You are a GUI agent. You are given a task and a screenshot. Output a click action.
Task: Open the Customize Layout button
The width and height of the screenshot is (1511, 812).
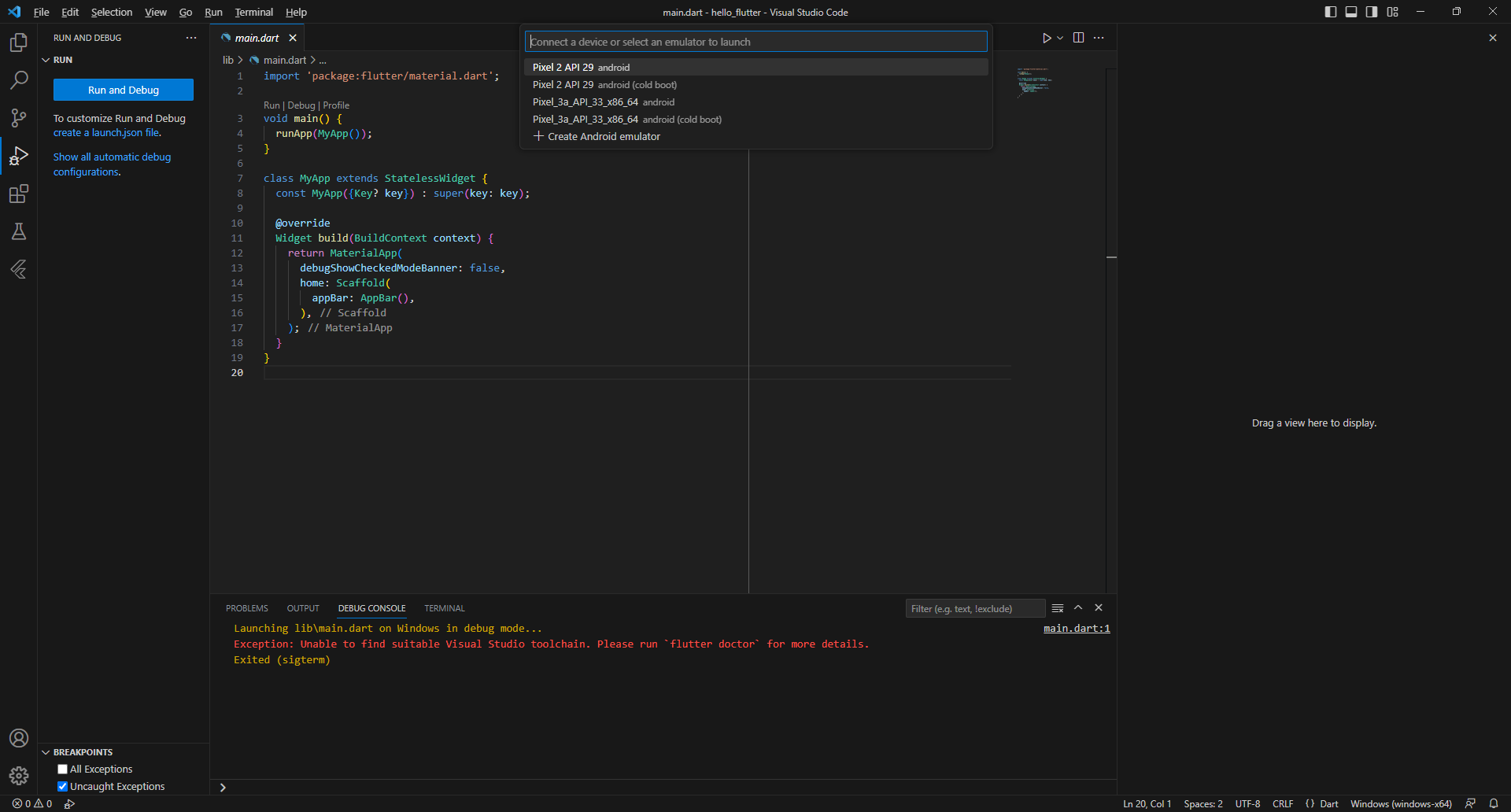[x=1393, y=12]
